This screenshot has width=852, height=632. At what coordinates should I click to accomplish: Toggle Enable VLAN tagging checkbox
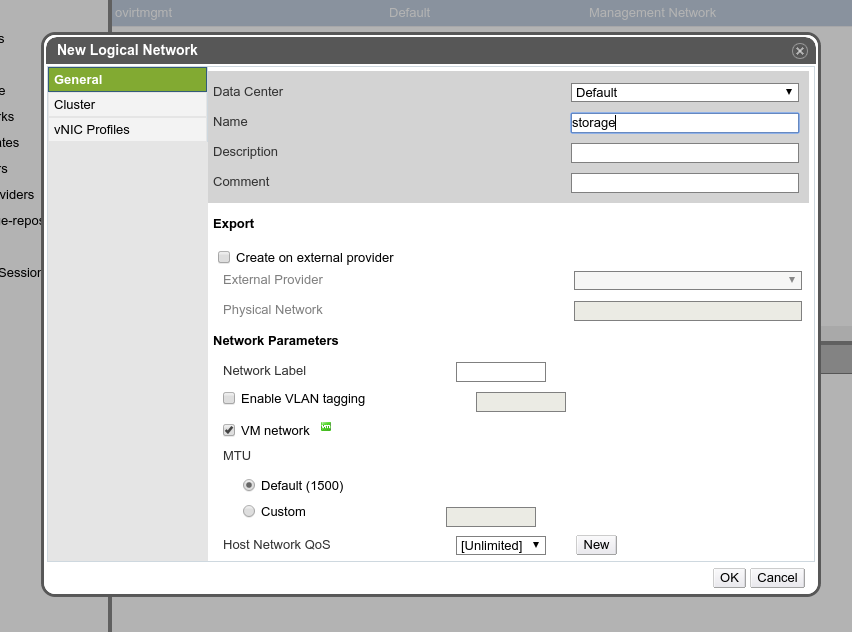tap(229, 398)
